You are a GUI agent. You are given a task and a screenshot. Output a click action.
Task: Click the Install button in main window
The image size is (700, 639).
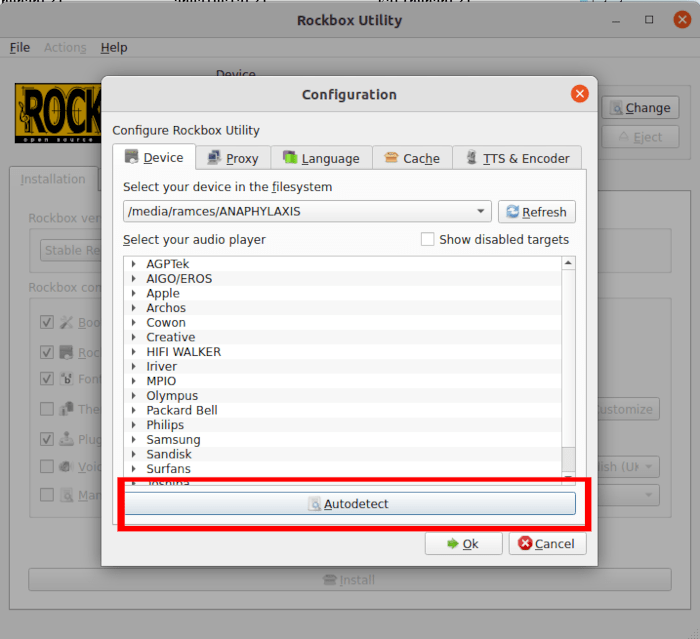[x=350, y=580]
